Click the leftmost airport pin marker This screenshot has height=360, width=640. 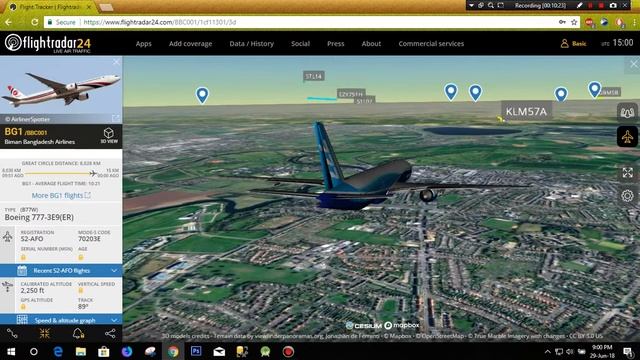coord(202,95)
